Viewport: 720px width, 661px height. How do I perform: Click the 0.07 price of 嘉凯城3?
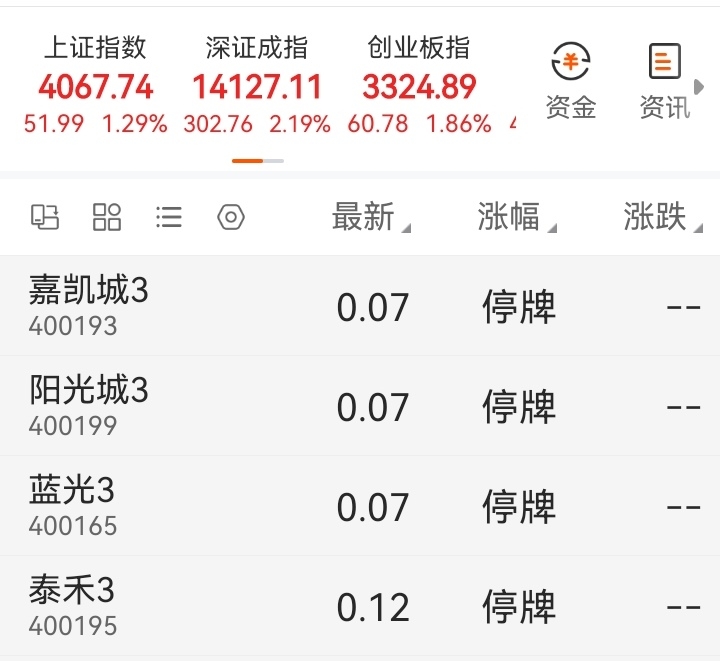373,308
